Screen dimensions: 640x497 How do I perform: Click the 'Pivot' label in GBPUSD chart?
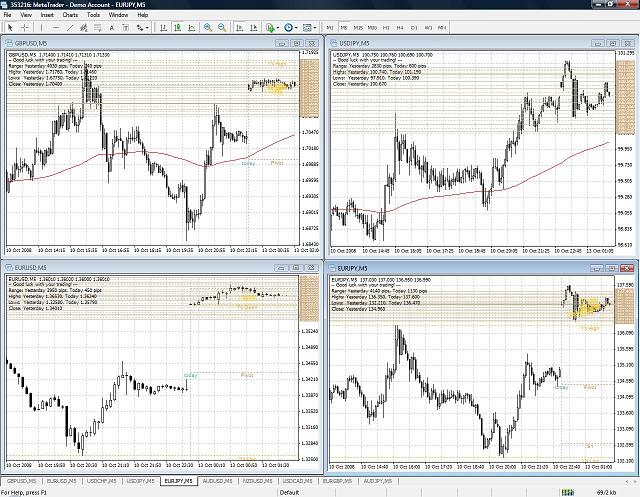[277, 163]
